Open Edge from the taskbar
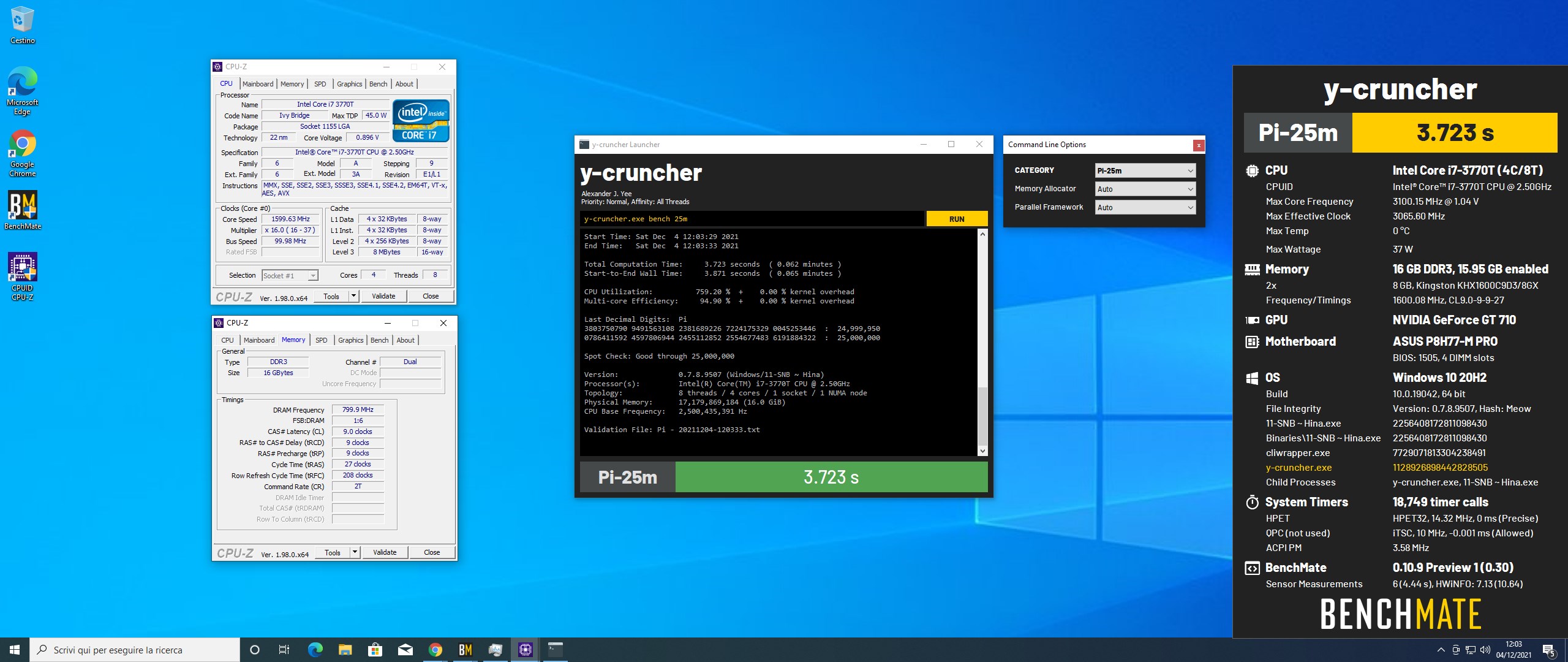 315,650
